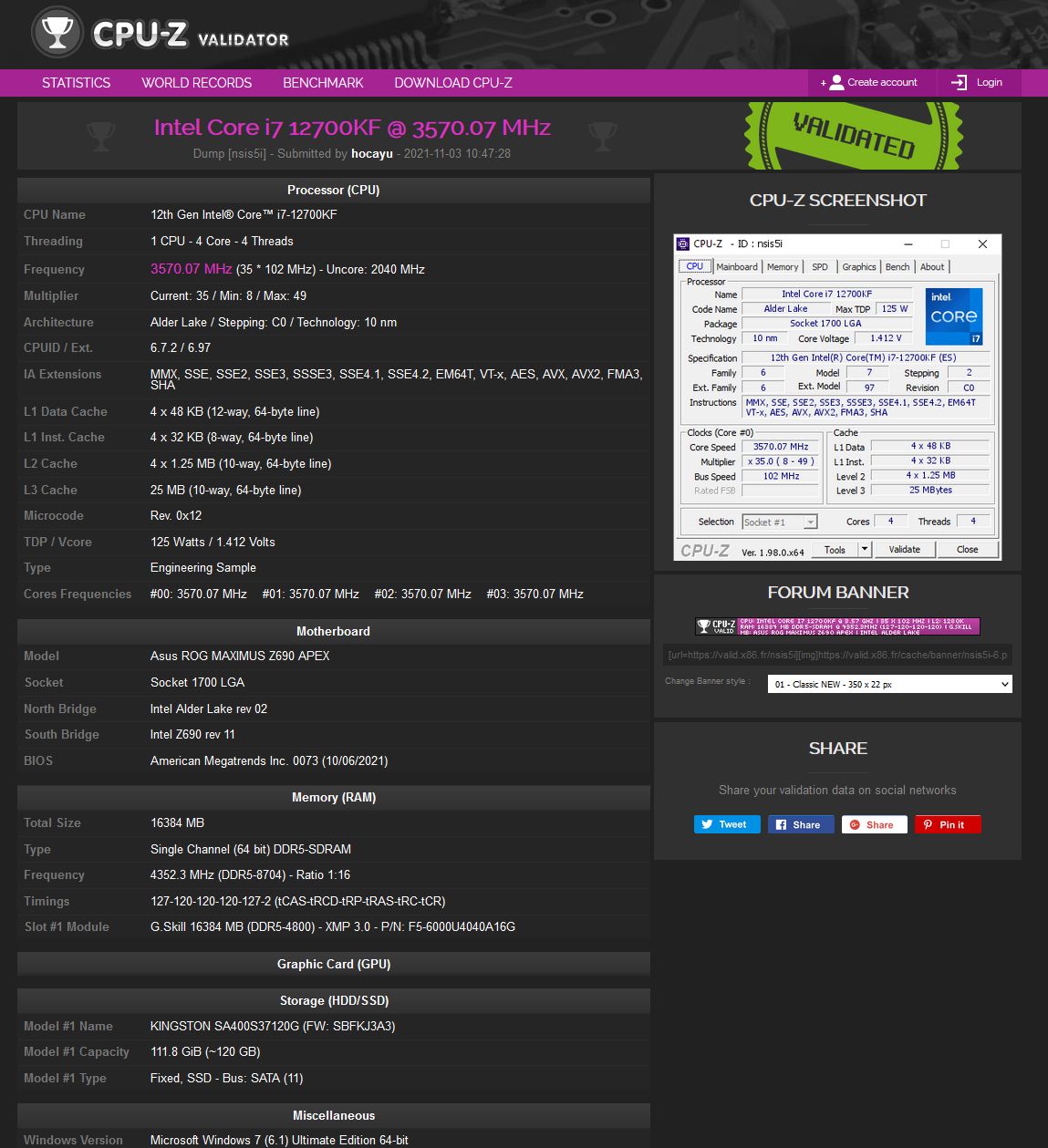The width and height of the screenshot is (1048, 1148).
Task: Click the green VALIDATED stamp
Action: [x=854, y=135]
